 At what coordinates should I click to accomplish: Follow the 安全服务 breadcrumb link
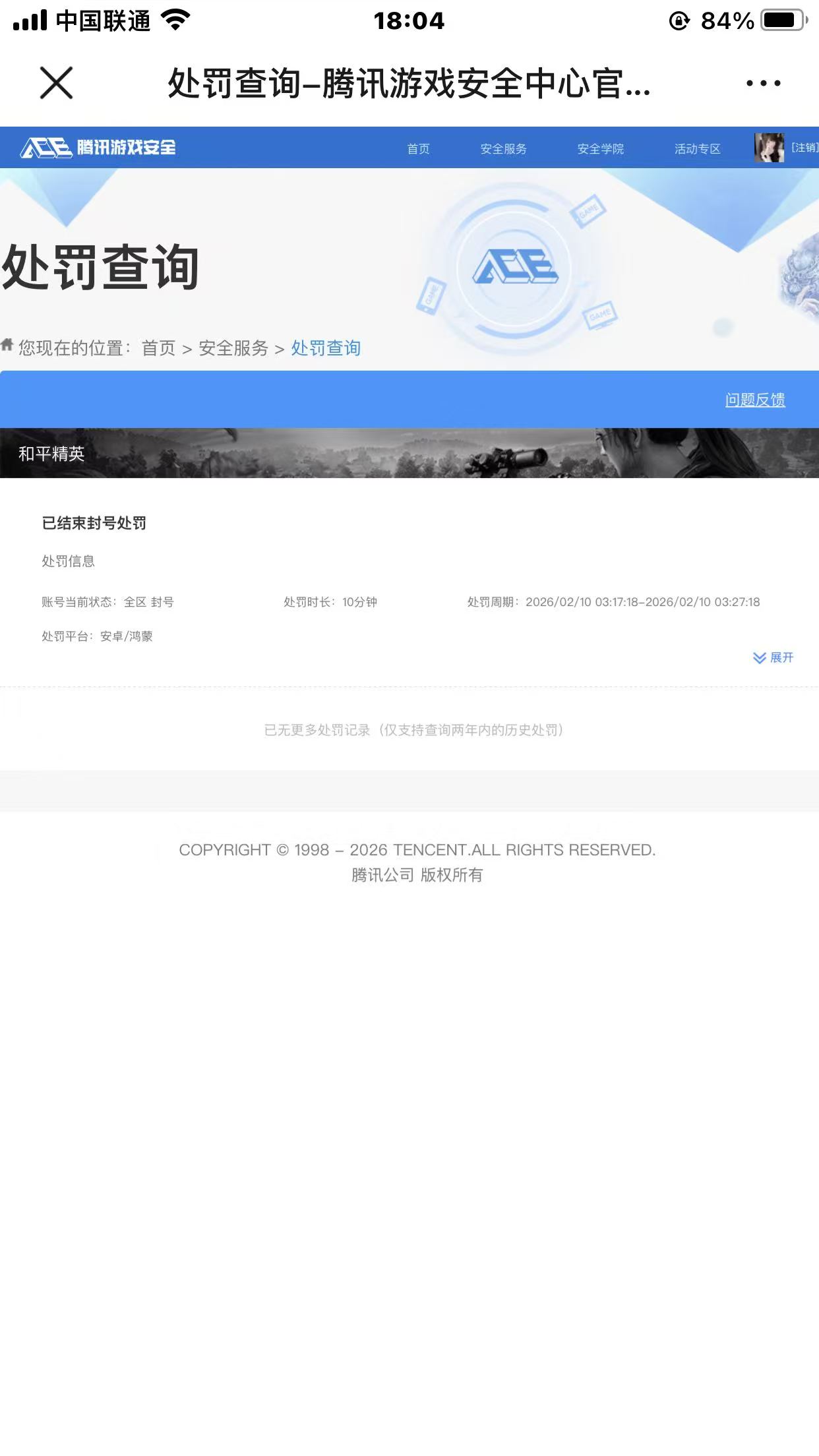pyautogui.click(x=233, y=348)
